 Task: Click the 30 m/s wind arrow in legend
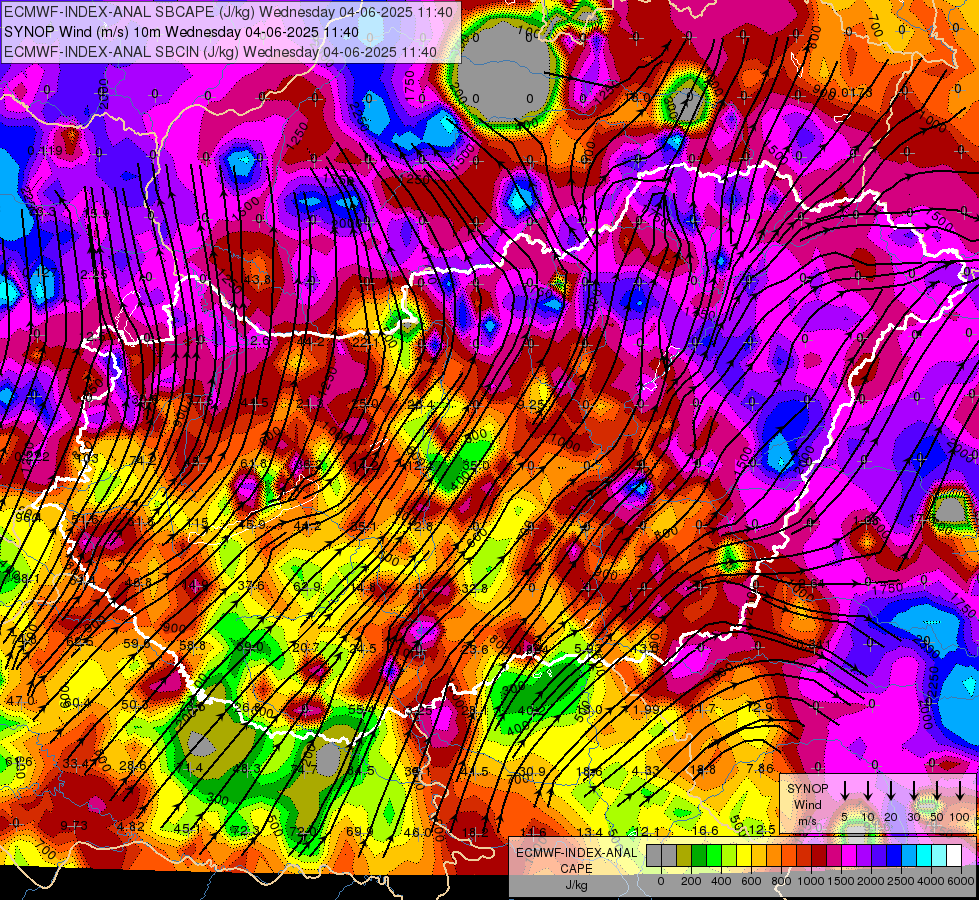click(913, 790)
